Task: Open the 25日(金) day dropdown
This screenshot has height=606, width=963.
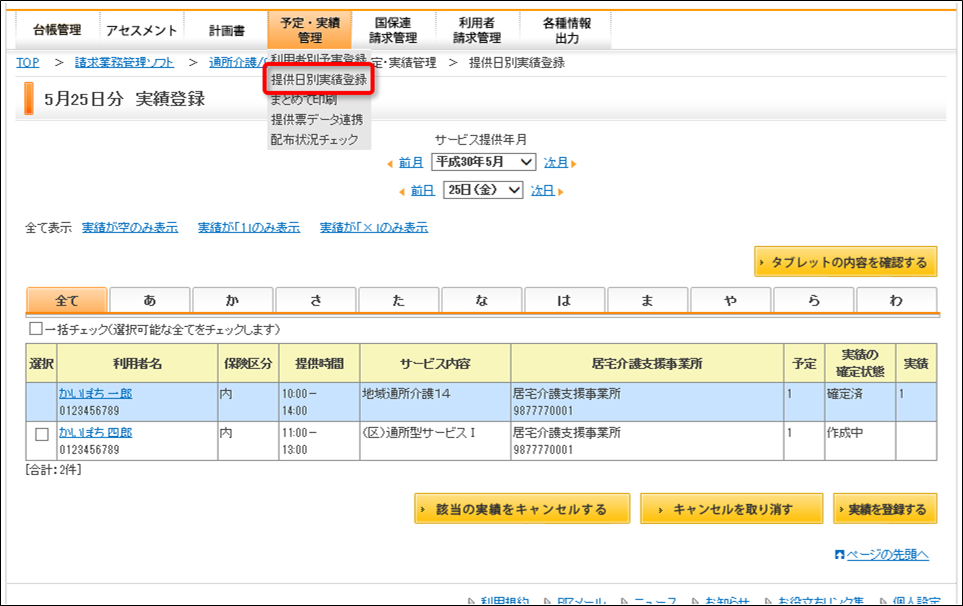Action: point(483,190)
